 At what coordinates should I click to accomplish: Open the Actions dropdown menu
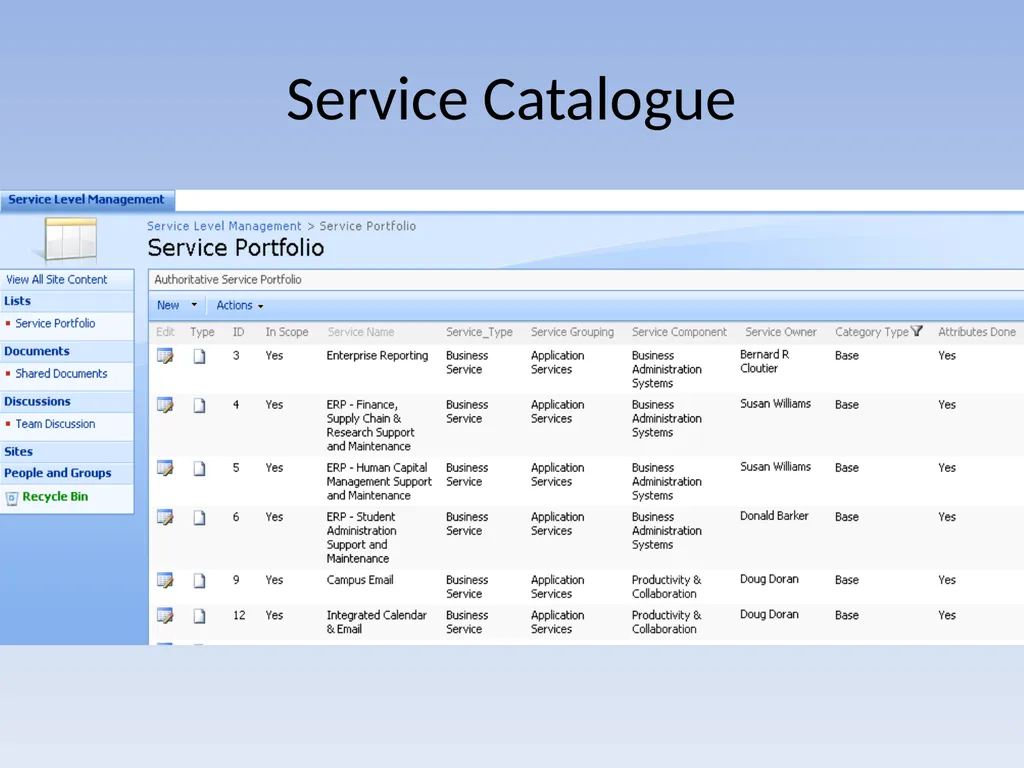point(240,306)
